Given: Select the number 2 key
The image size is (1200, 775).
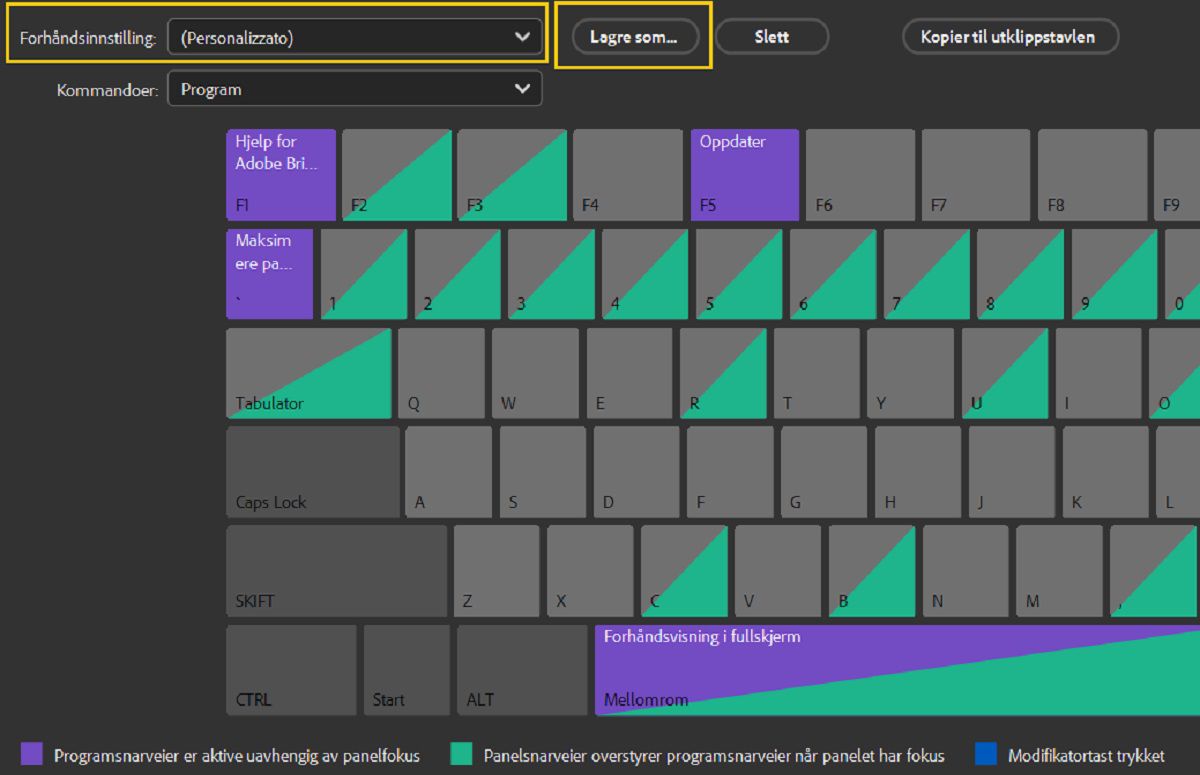Looking at the screenshot, I should [x=458, y=274].
